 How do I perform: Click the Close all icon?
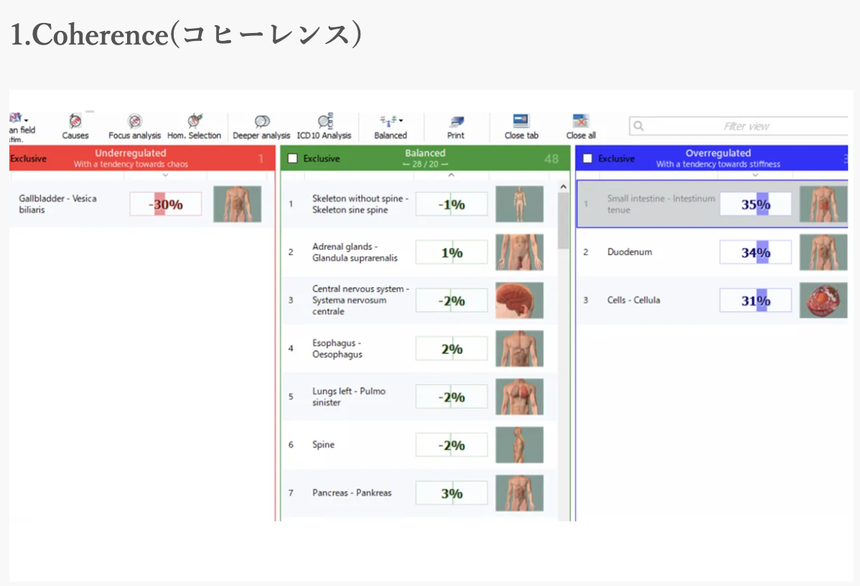[580, 125]
